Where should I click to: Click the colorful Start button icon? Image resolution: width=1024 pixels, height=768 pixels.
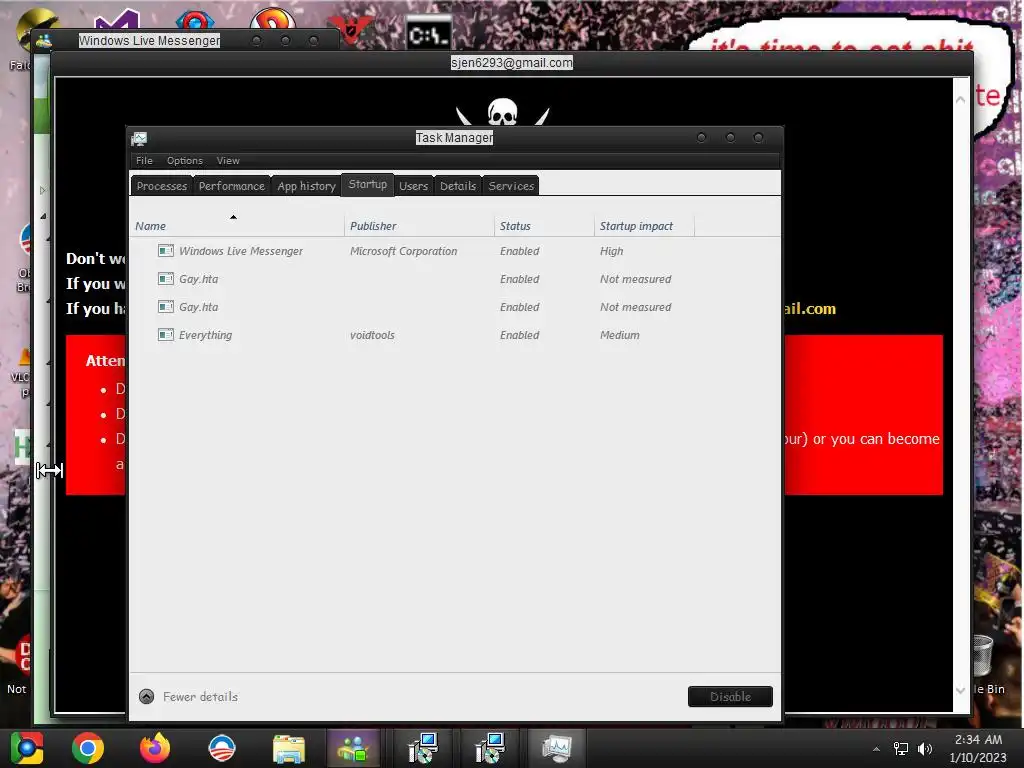[26, 748]
